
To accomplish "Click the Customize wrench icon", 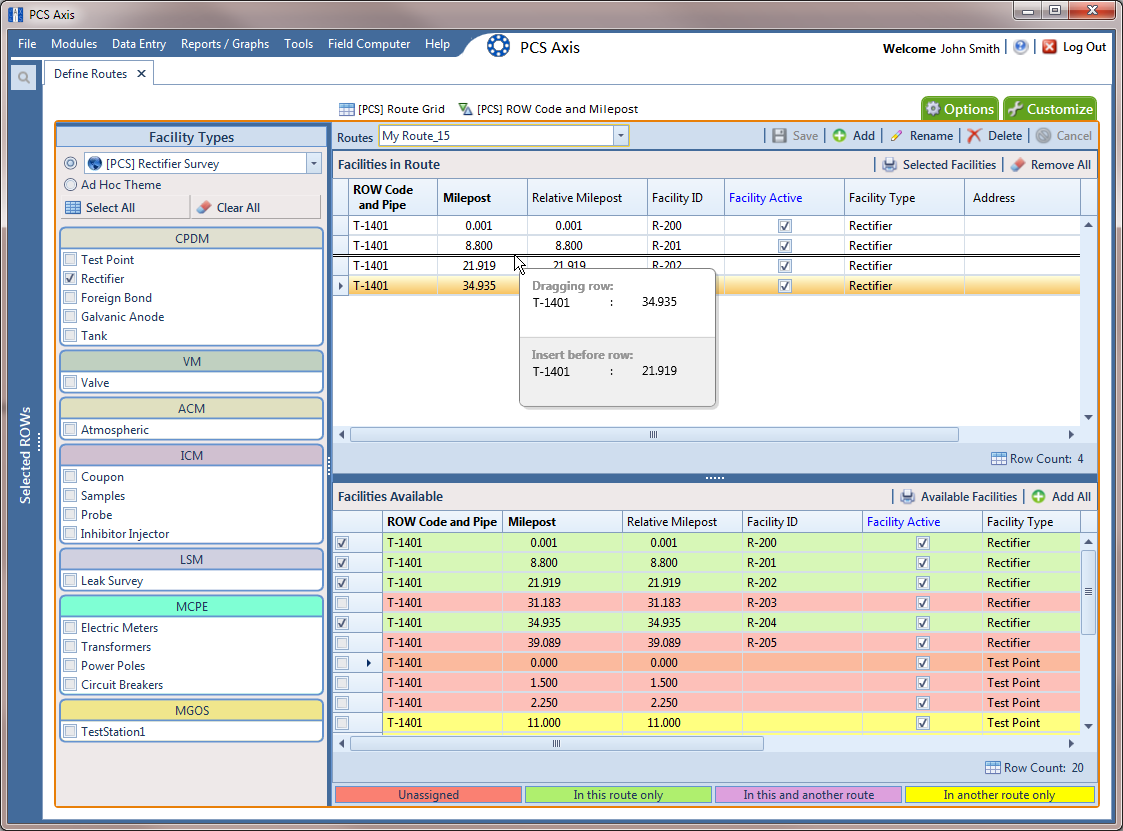I will click(x=1015, y=109).
